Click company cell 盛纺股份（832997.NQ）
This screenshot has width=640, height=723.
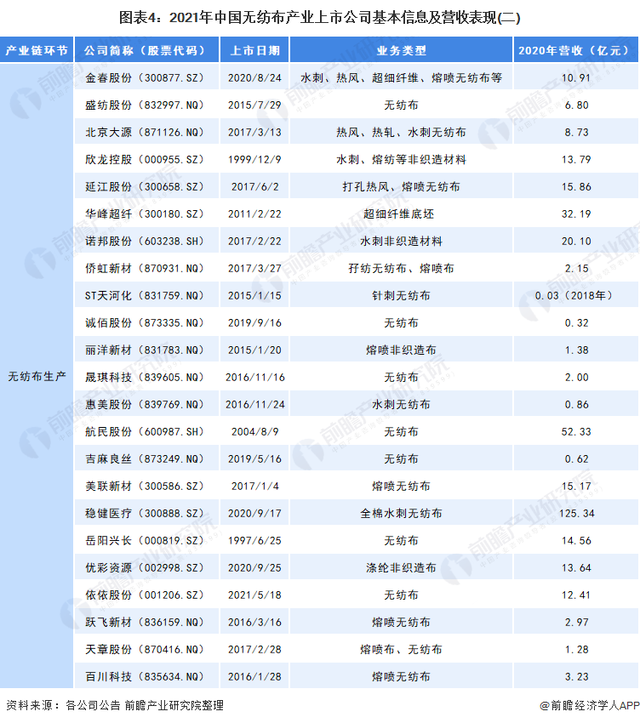145,105
